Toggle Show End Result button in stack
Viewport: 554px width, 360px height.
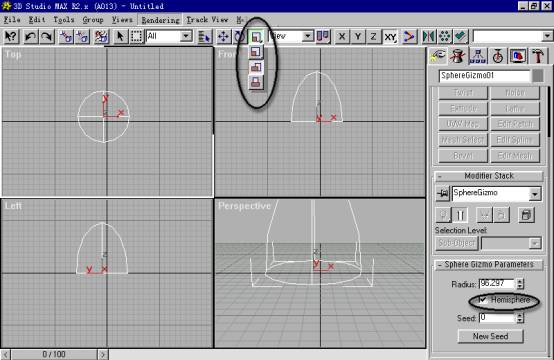pyautogui.click(x=460, y=215)
